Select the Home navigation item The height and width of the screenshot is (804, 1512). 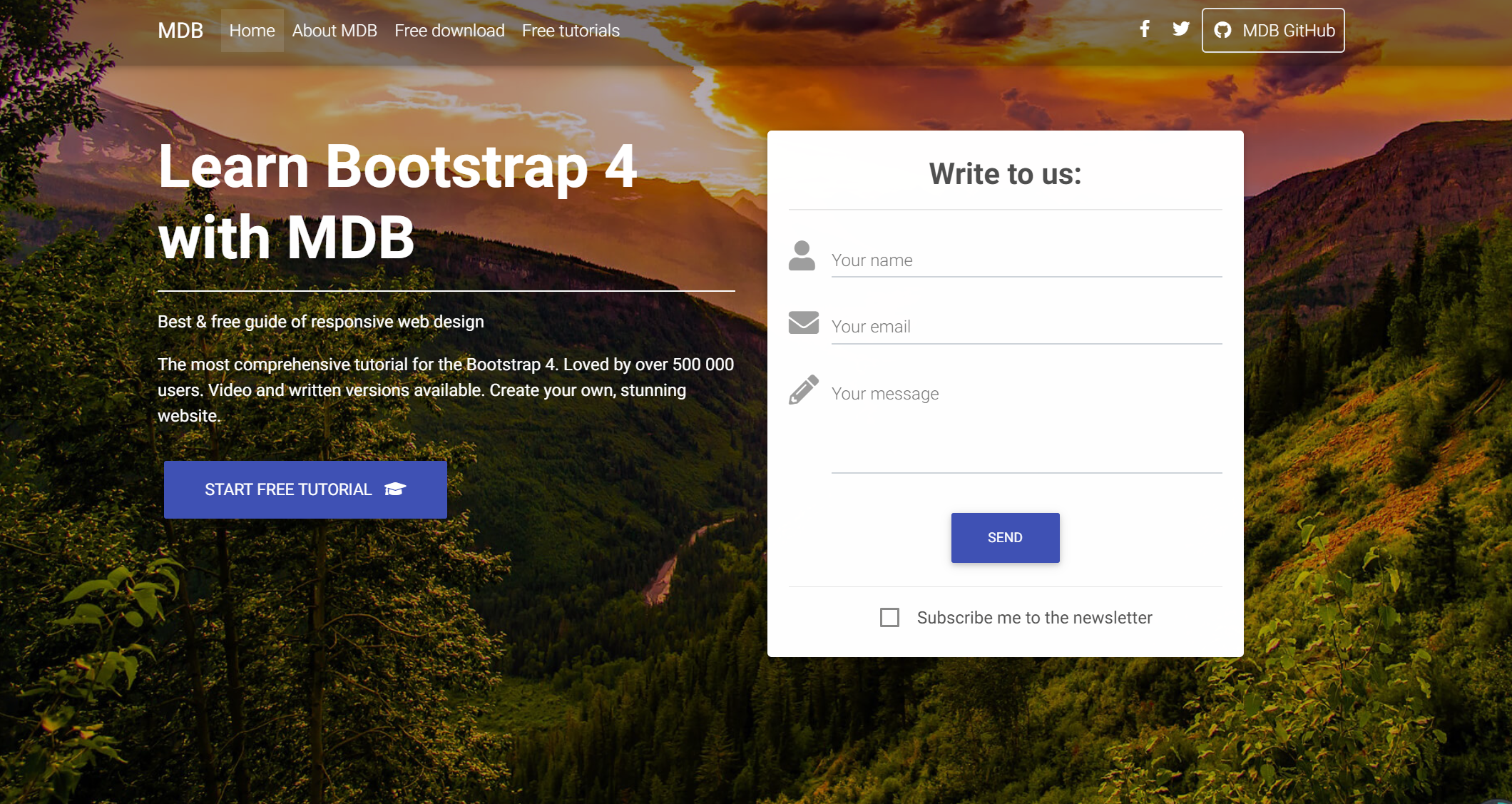(x=252, y=30)
